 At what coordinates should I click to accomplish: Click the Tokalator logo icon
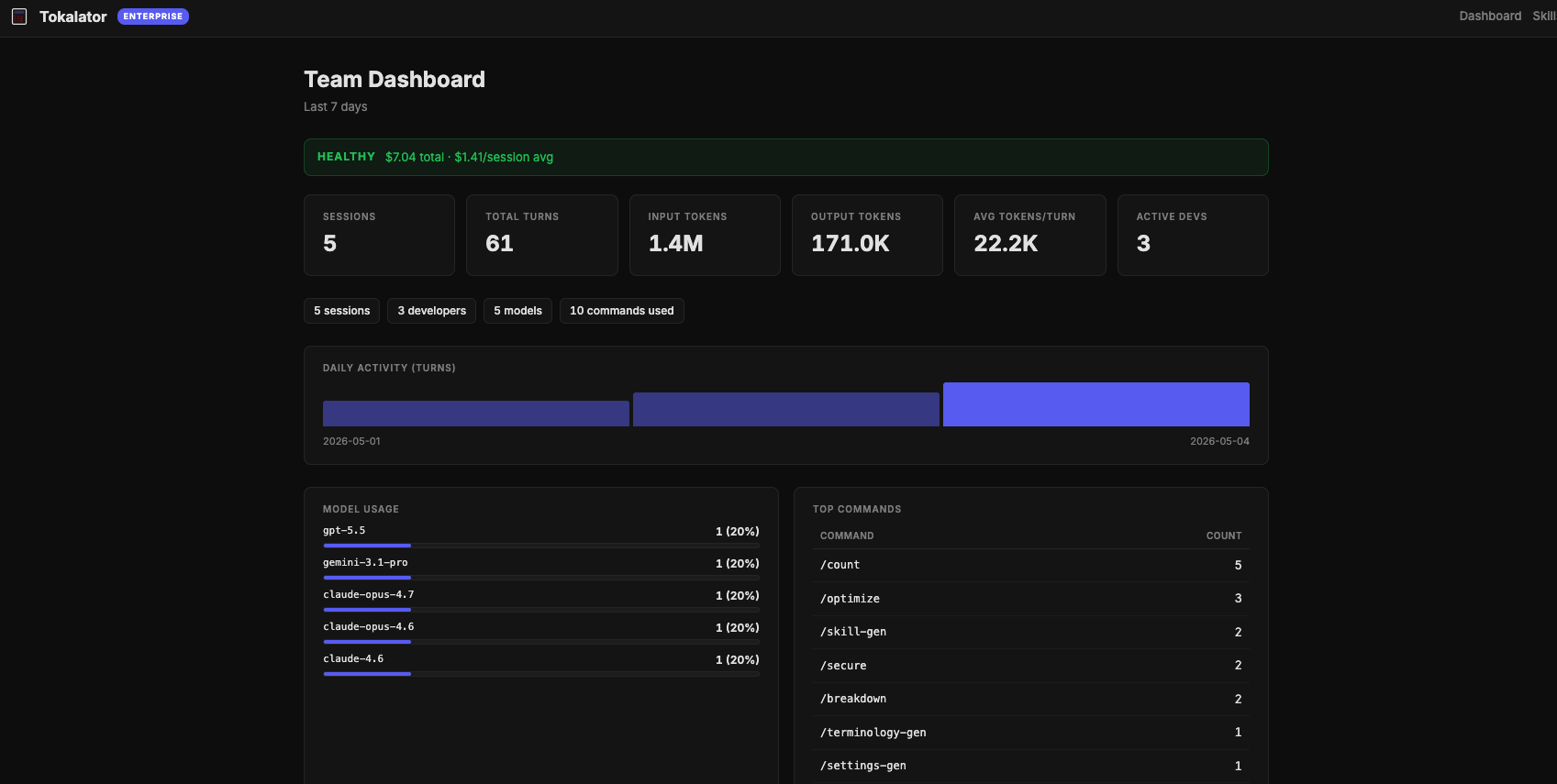pyautogui.click(x=19, y=17)
